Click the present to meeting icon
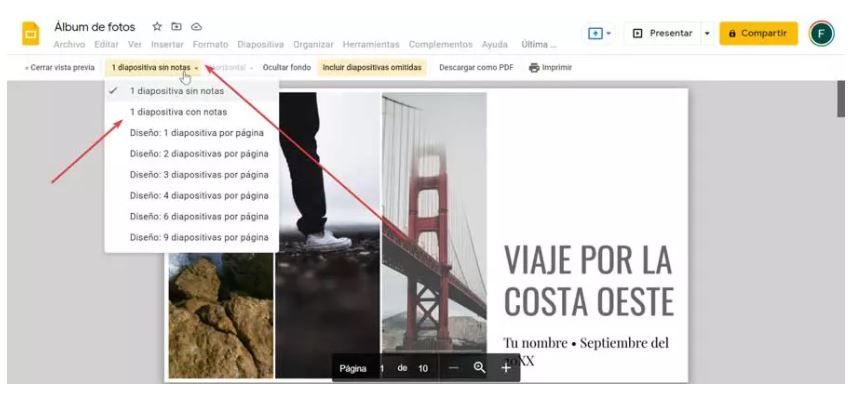 tap(594, 33)
